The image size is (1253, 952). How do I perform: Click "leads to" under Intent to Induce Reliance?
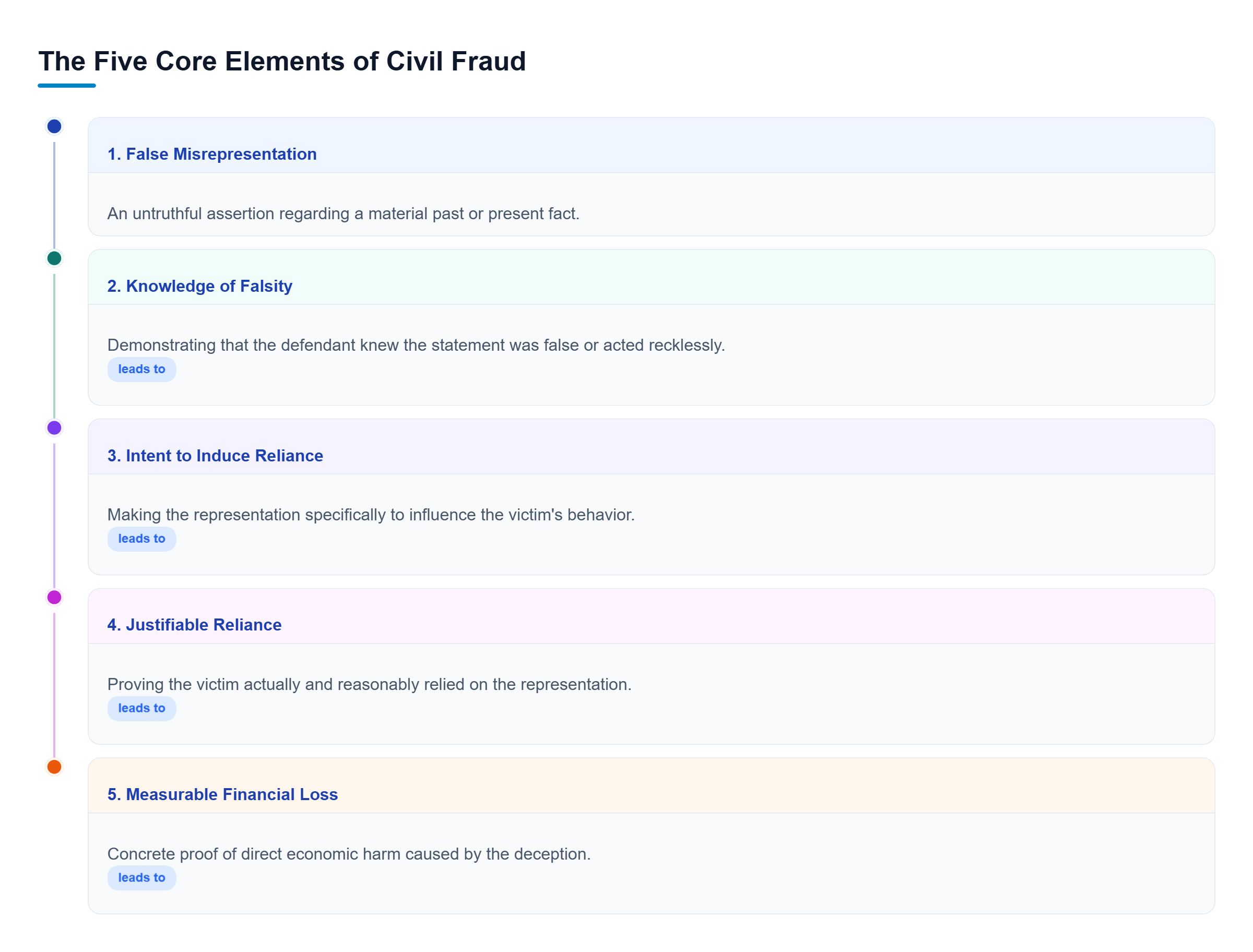click(x=141, y=539)
